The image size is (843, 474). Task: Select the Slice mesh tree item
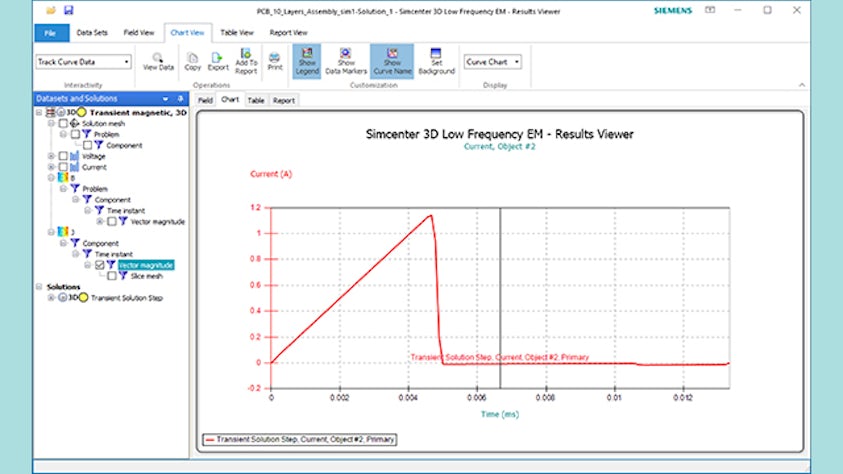(146, 276)
